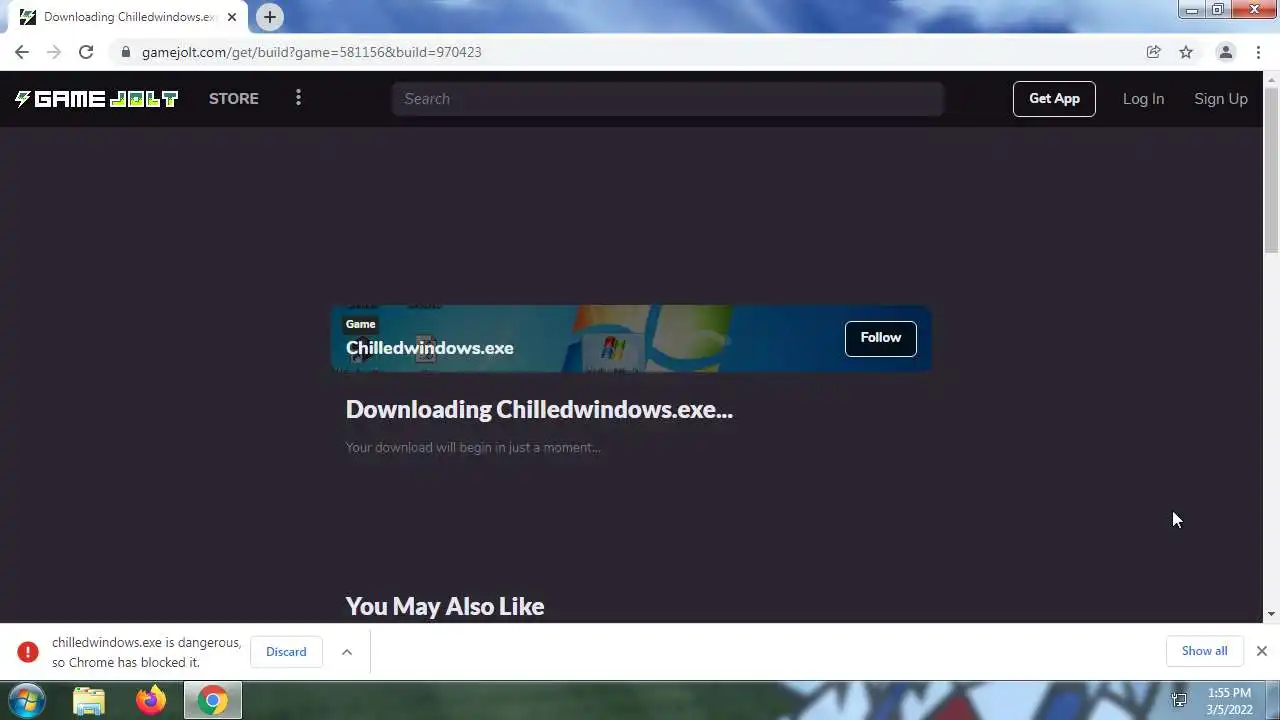Click the Chilledwindows.exe banner thumbnail
This screenshot has height=720, width=1280.
pyautogui.click(x=631, y=338)
